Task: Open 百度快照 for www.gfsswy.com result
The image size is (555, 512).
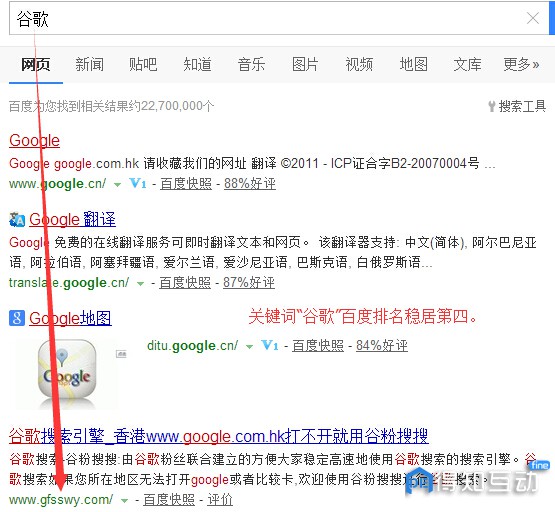Action: click(x=169, y=500)
